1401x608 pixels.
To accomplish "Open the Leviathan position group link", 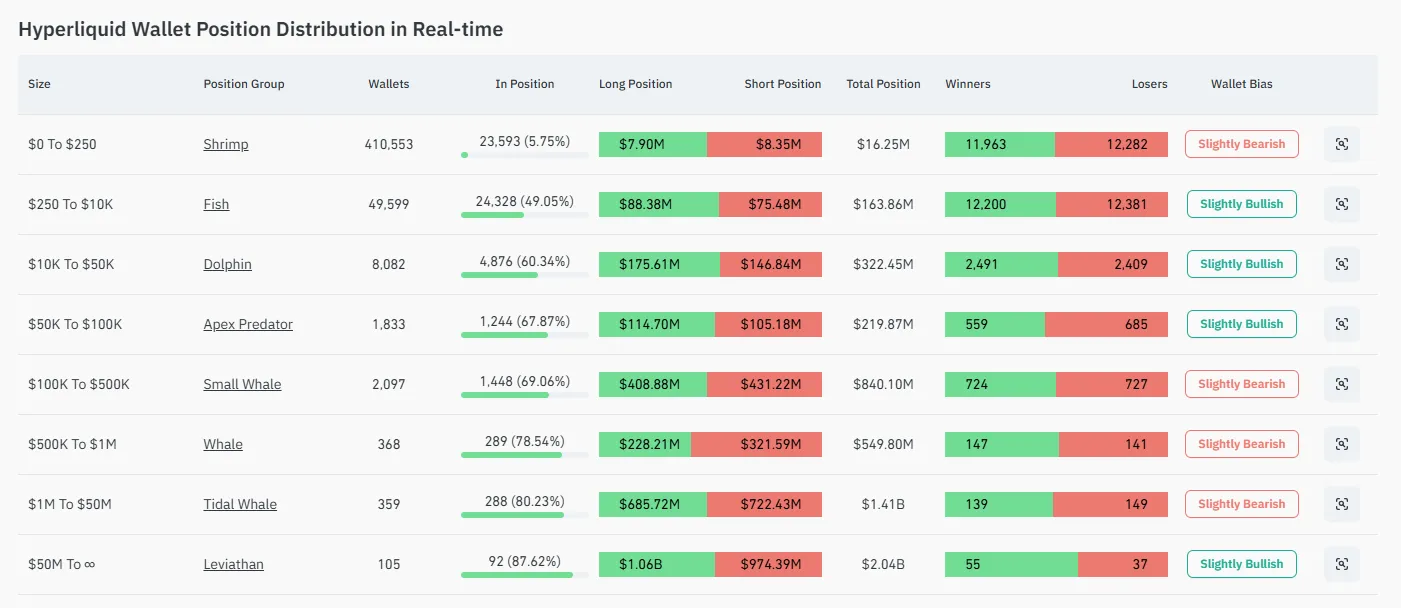I will (x=234, y=564).
